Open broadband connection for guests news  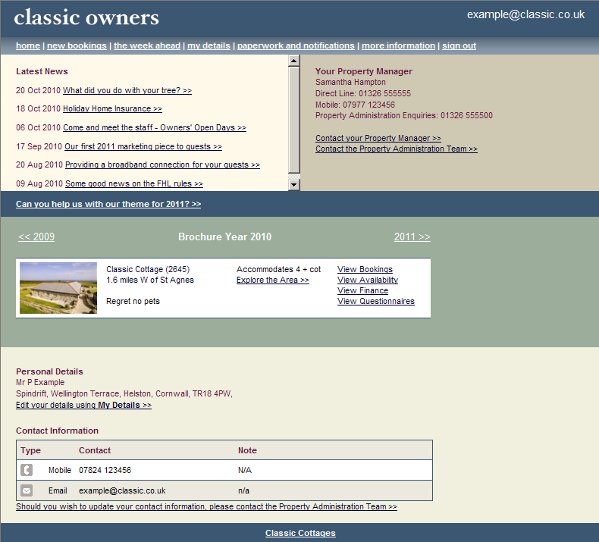162,165
